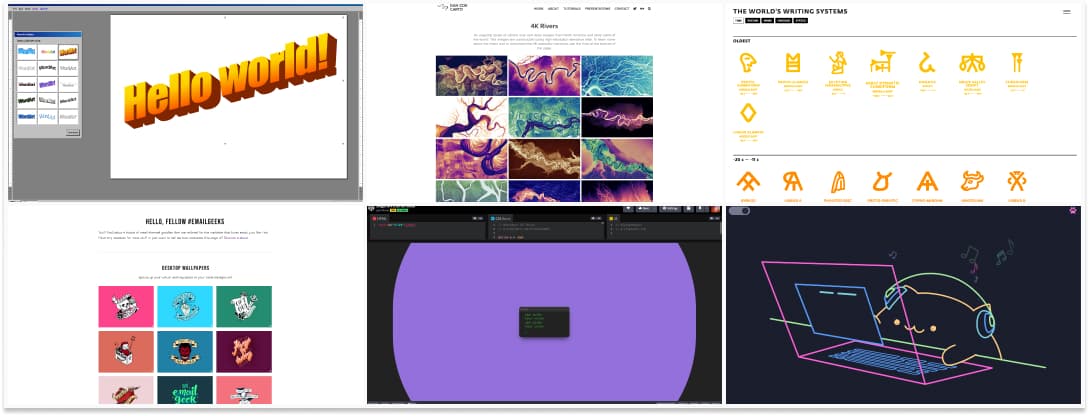Select the last black filter tag under title
This screenshot has height=416, width=1089.
[801, 20]
